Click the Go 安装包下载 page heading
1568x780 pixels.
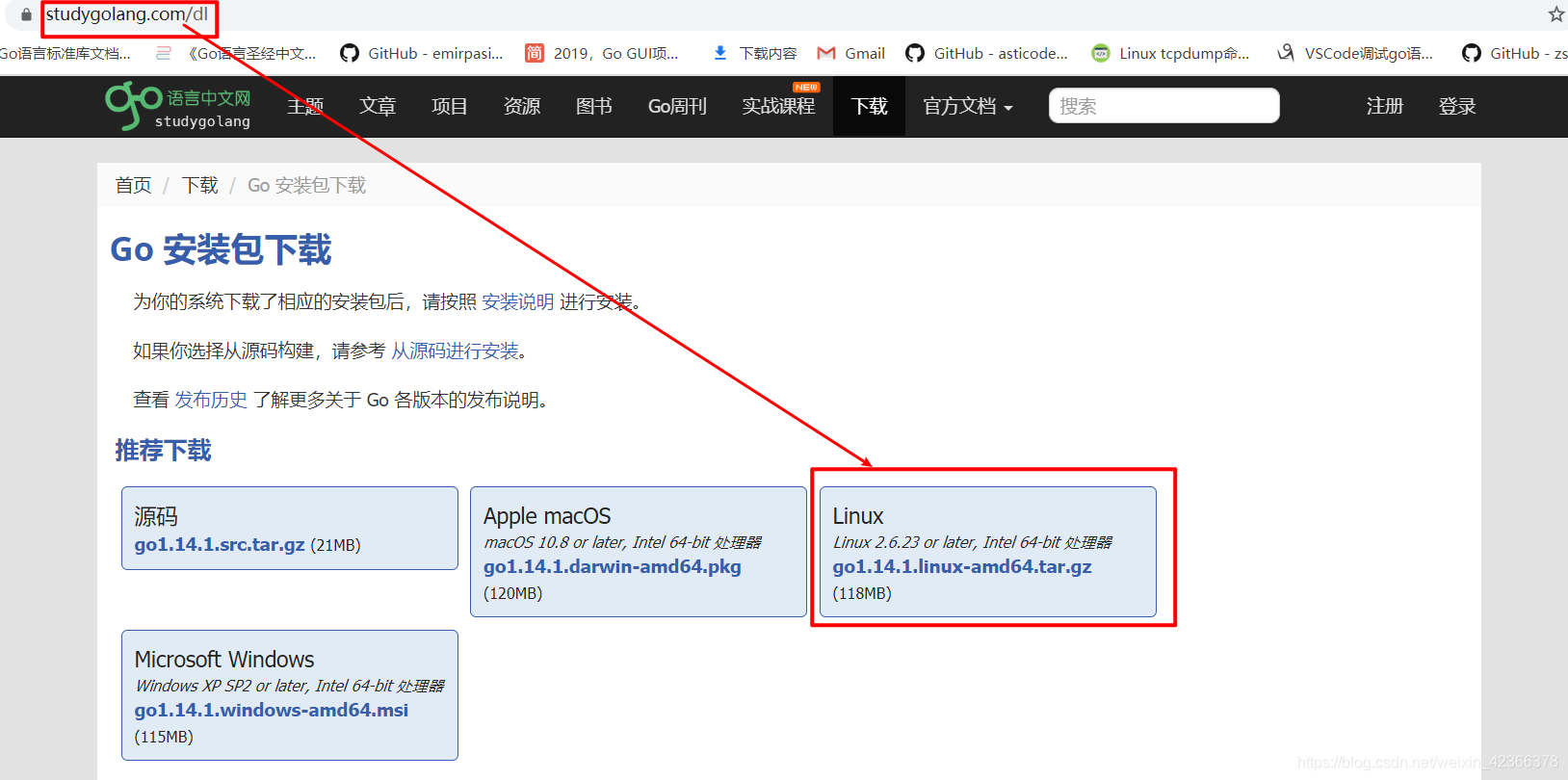pos(221,249)
